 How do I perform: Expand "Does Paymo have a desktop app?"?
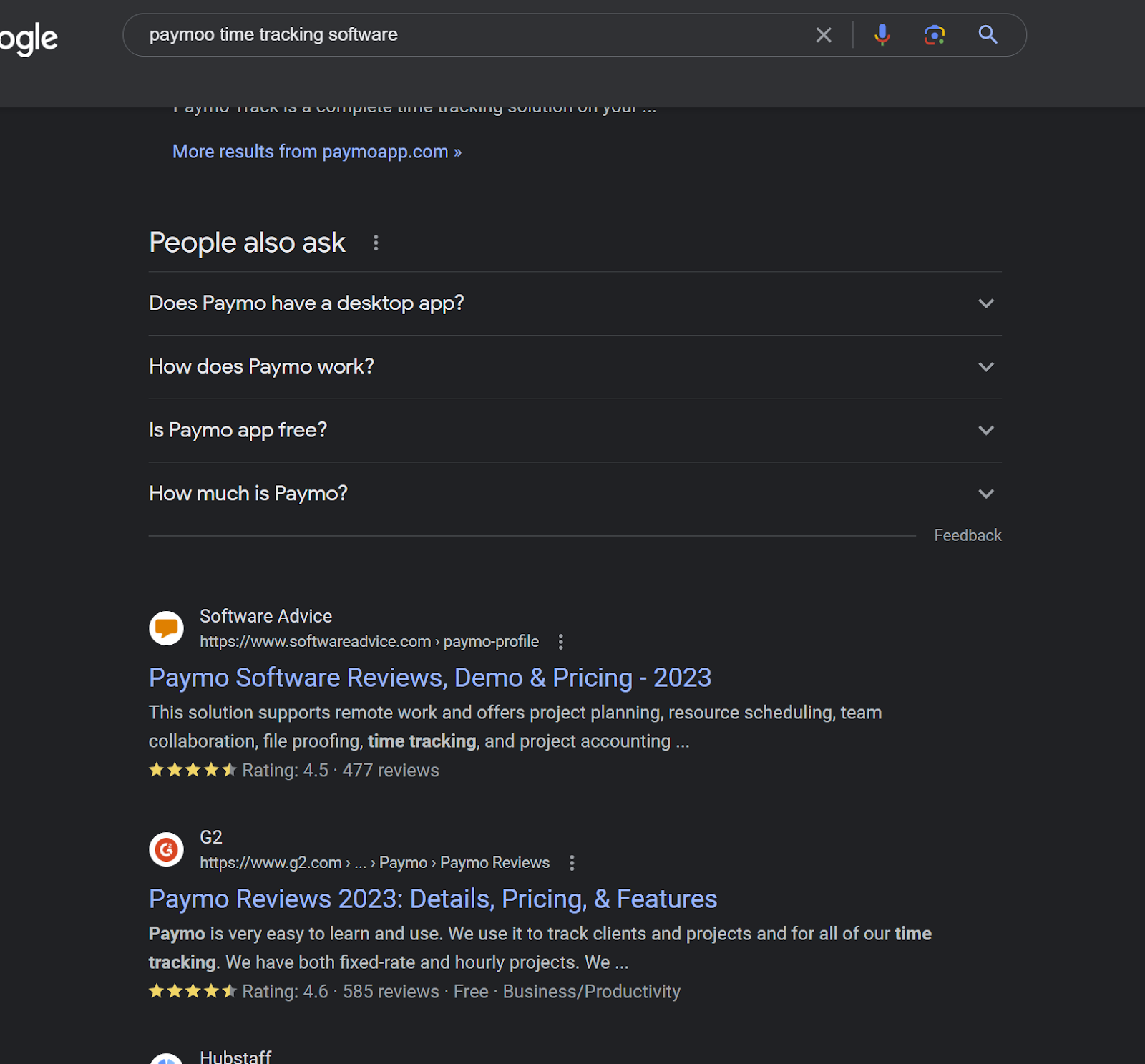(x=575, y=303)
